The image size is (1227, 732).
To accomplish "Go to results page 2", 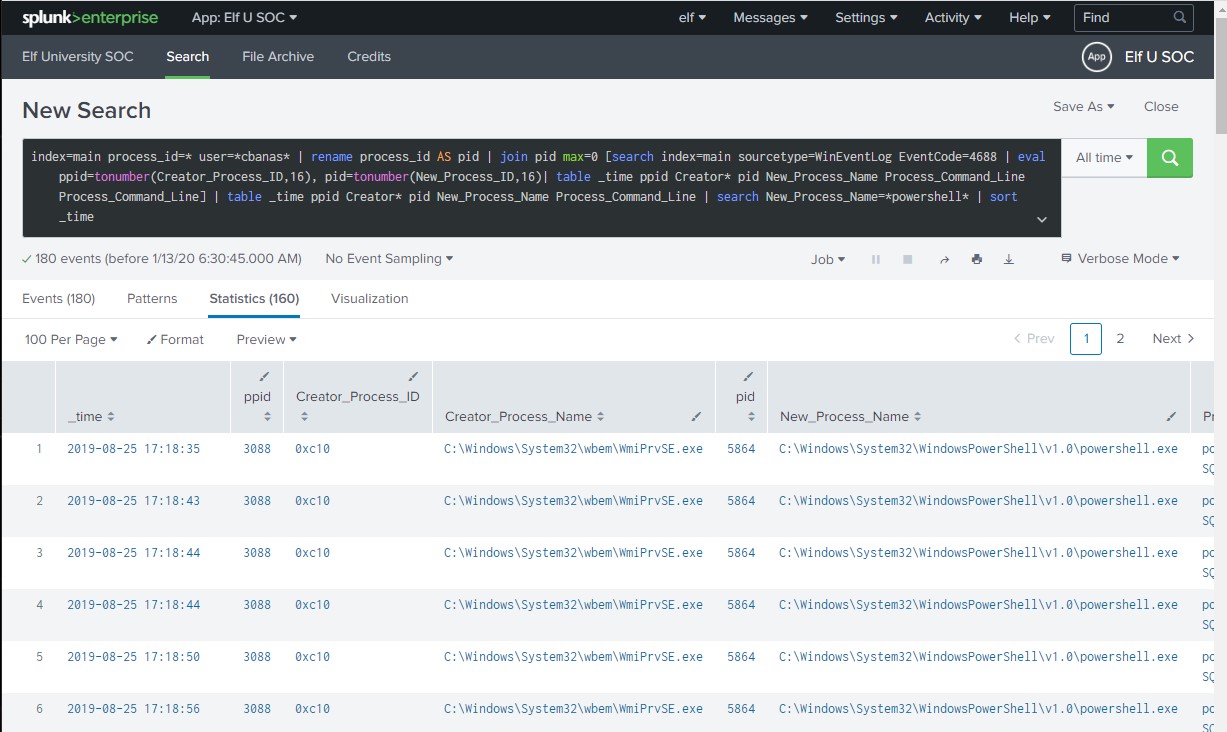I will pyautogui.click(x=1120, y=339).
